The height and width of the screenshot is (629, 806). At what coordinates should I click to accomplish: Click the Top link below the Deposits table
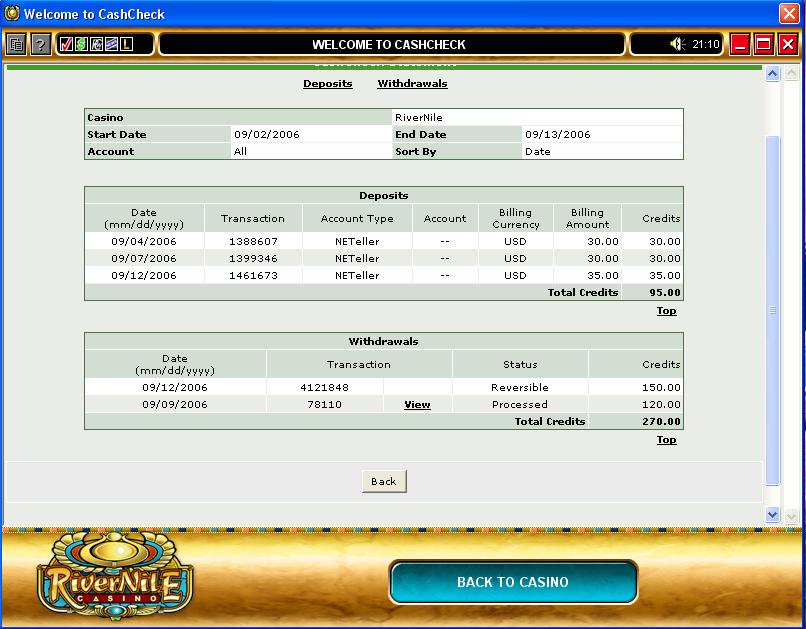coord(666,311)
